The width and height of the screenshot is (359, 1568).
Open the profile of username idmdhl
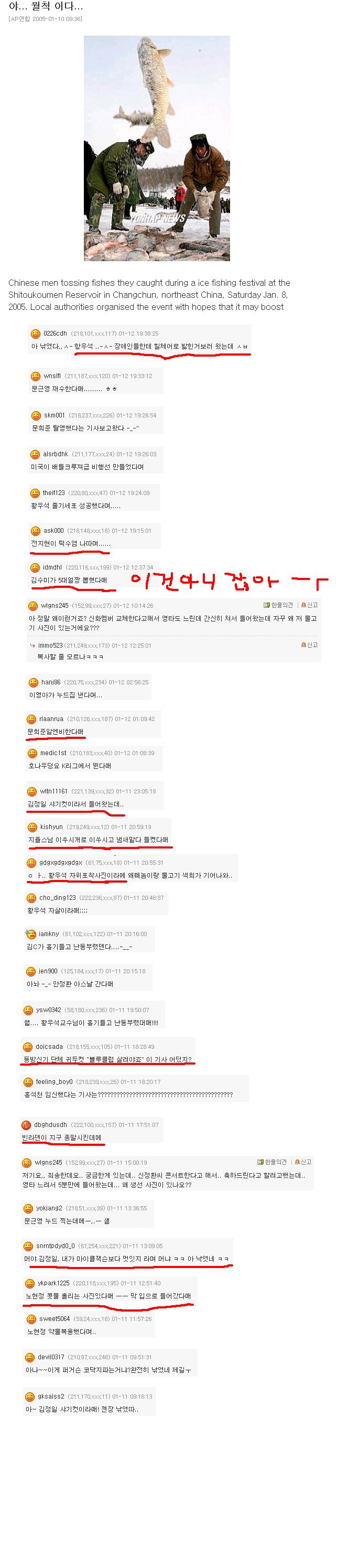[52, 567]
